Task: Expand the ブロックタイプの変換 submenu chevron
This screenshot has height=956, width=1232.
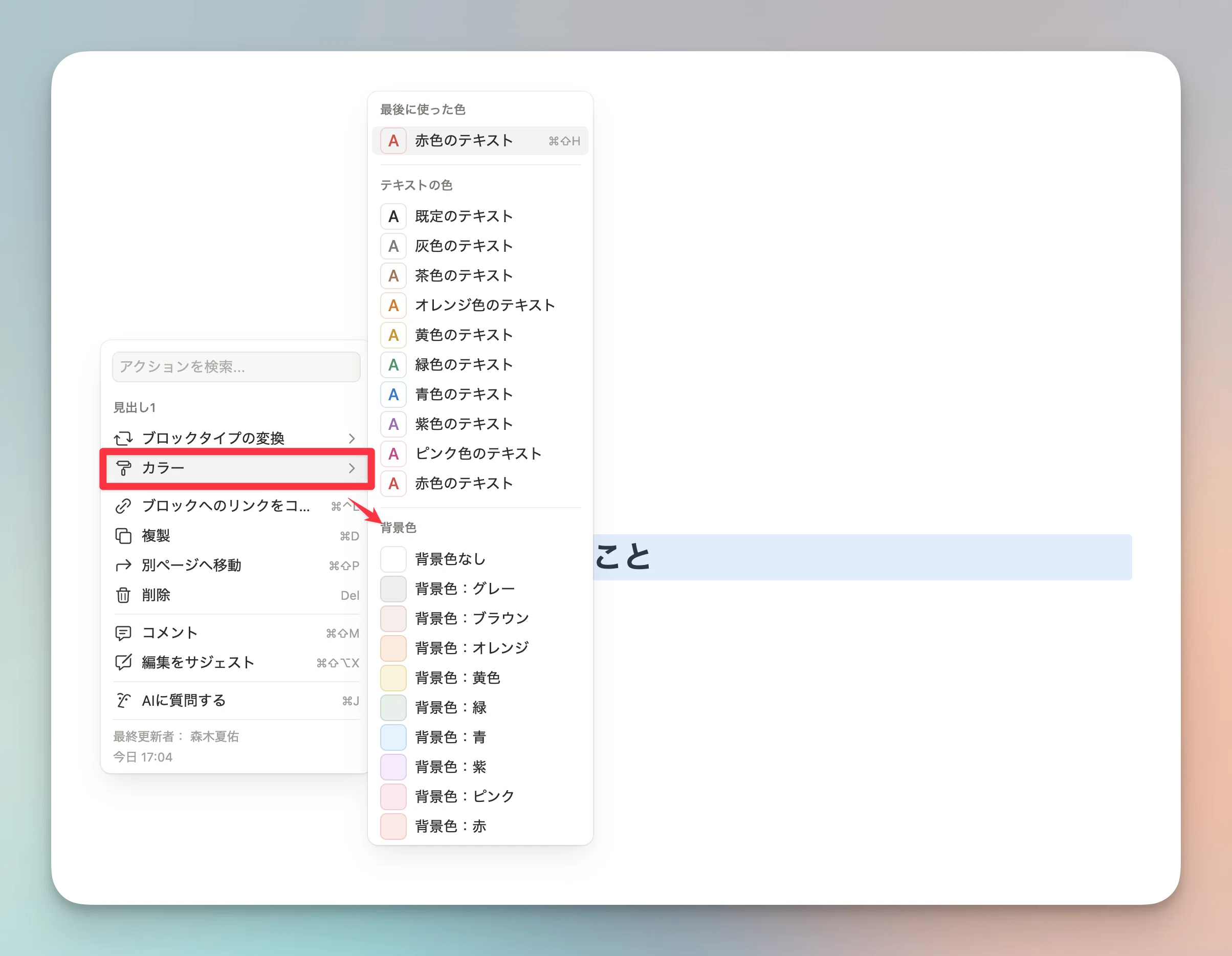Action: 352,438
